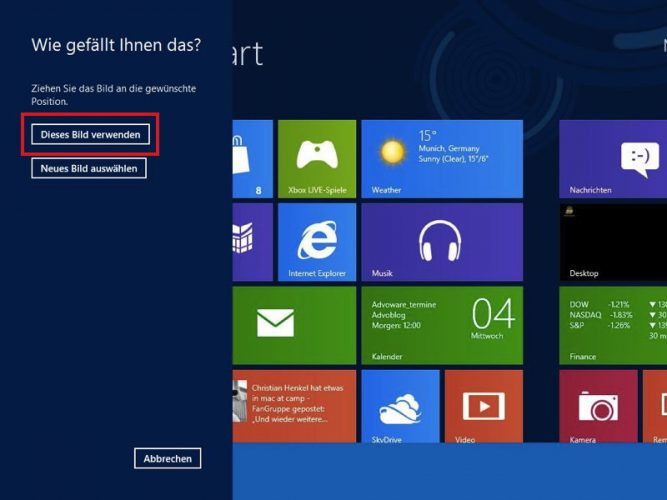Screen dimensions: 667x500
Task: Open the Mail envelope tile
Action: pyautogui.click(x=294, y=325)
